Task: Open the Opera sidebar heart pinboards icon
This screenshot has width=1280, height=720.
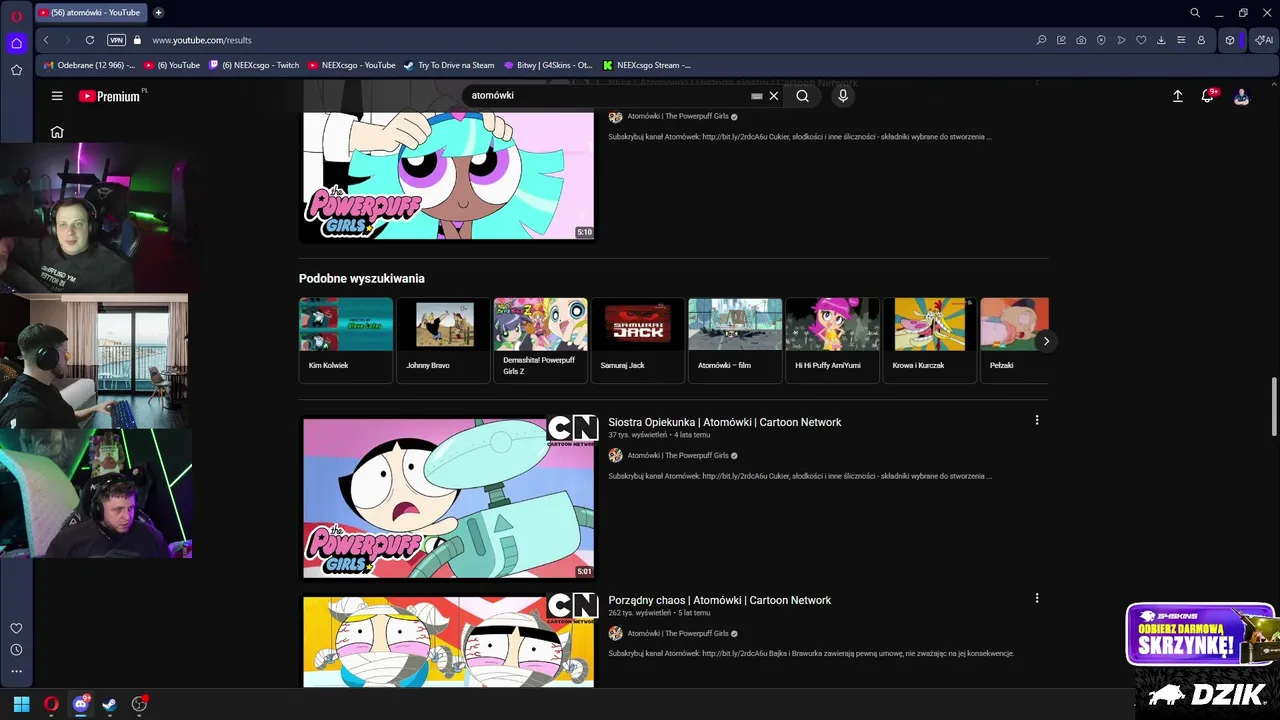Action: point(16,628)
